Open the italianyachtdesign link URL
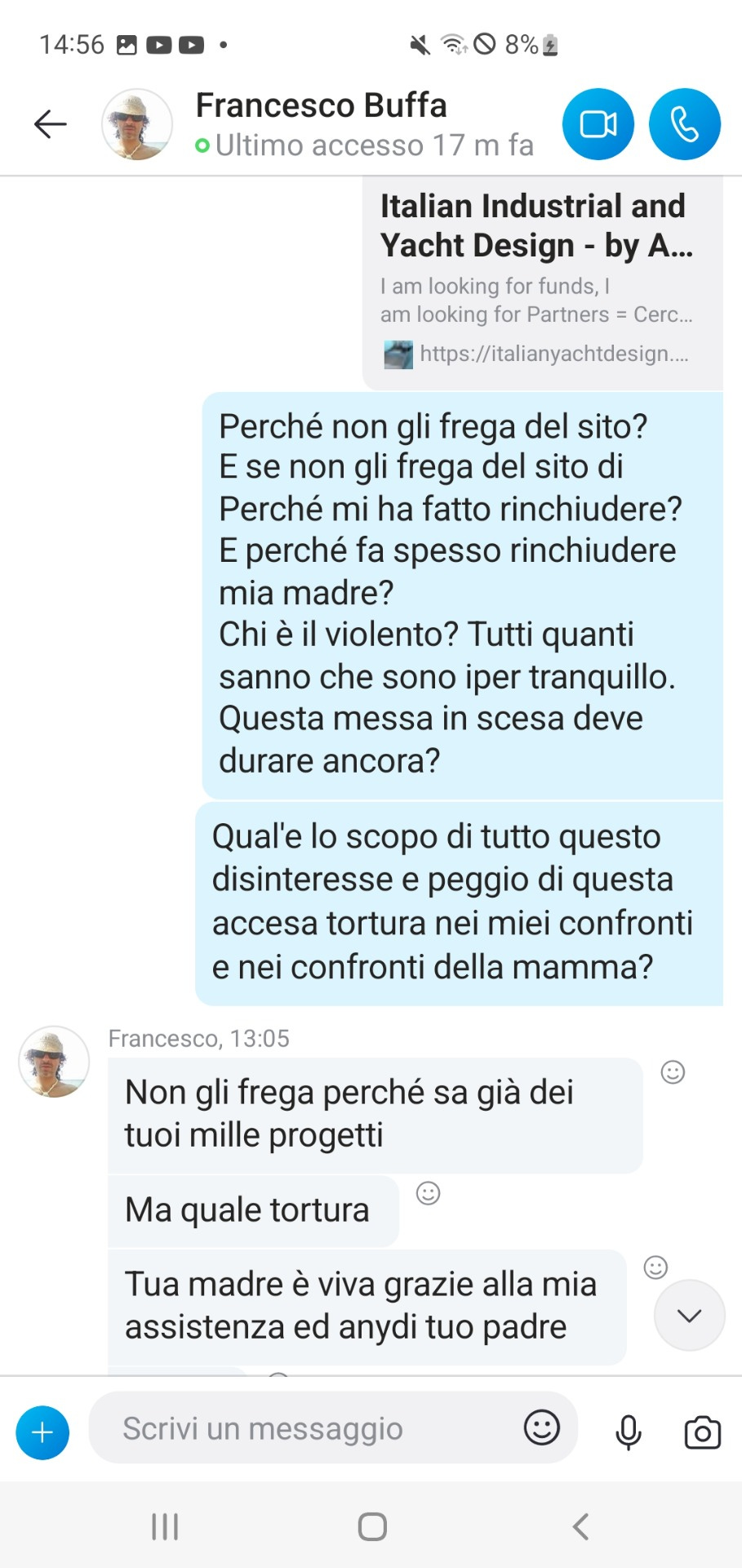 click(553, 354)
